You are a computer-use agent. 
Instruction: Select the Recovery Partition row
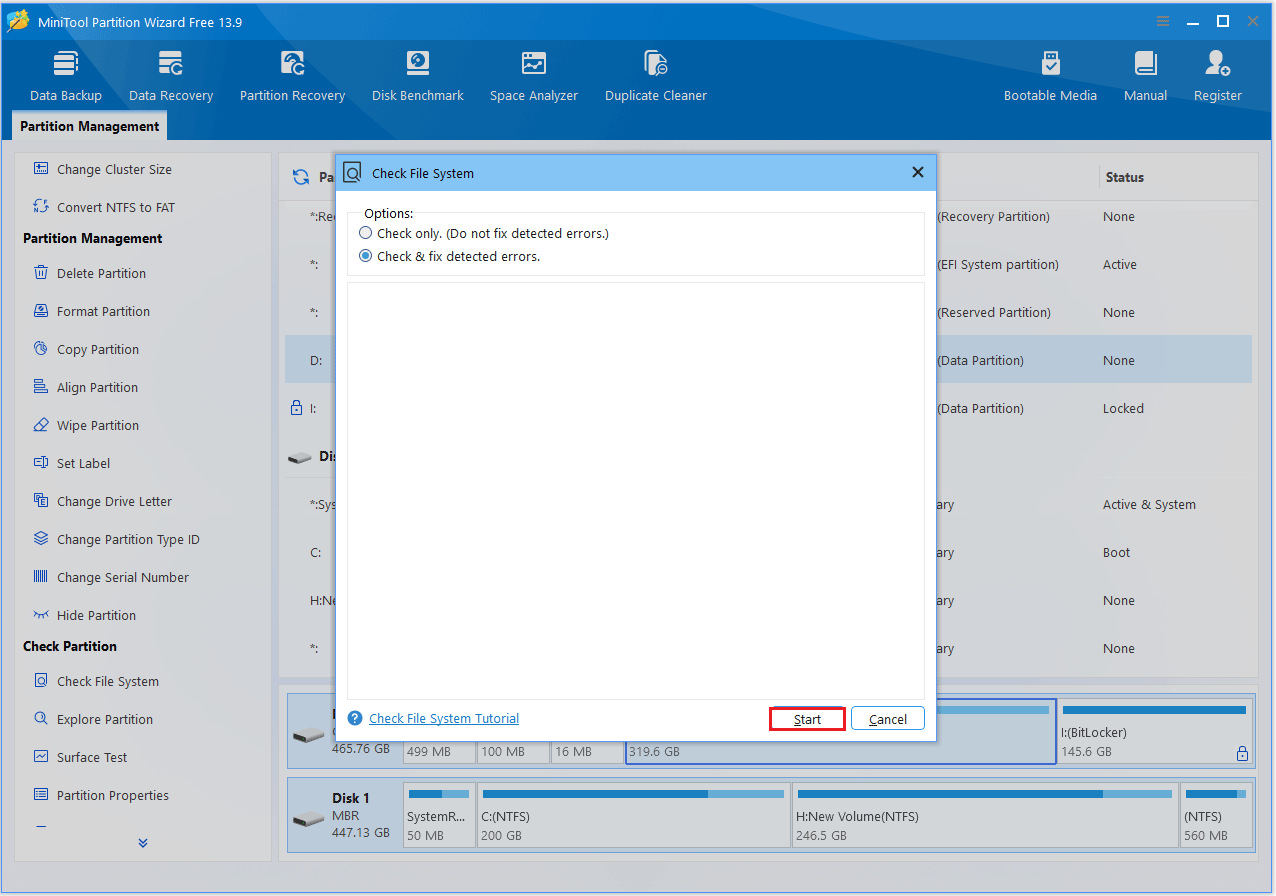(768, 216)
